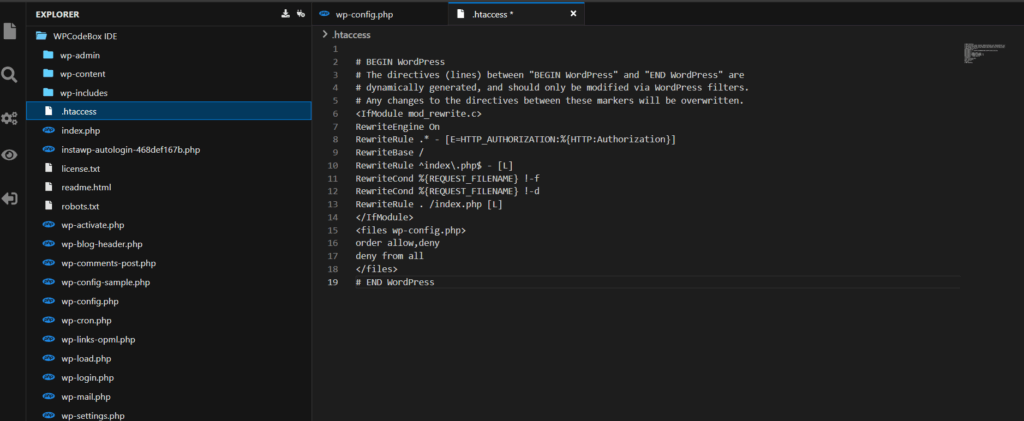Click the PHP icon on wp-config.php tab
The image size is (1024, 421).
point(325,14)
